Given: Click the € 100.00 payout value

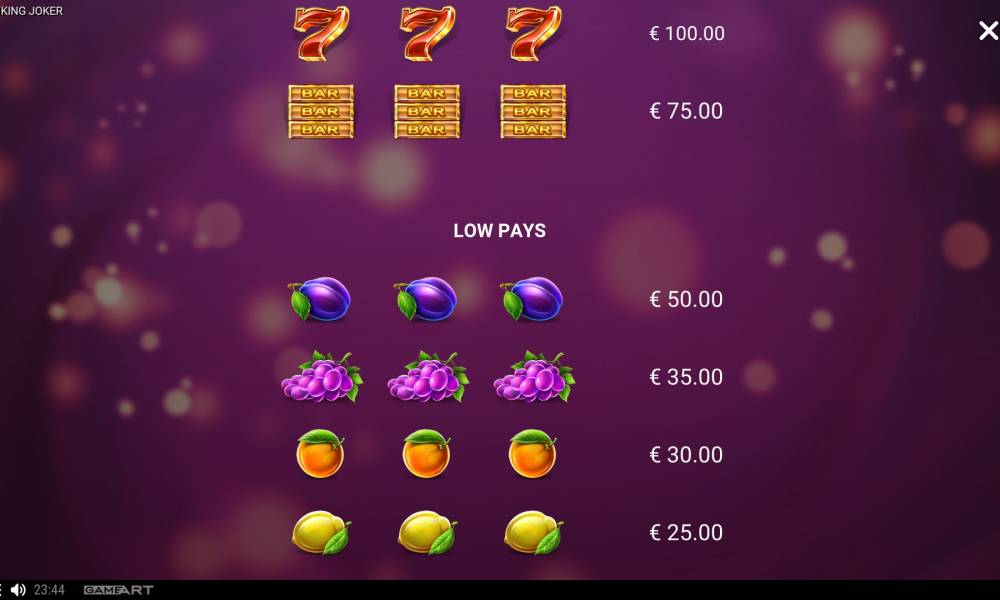Looking at the screenshot, I should [687, 33].
